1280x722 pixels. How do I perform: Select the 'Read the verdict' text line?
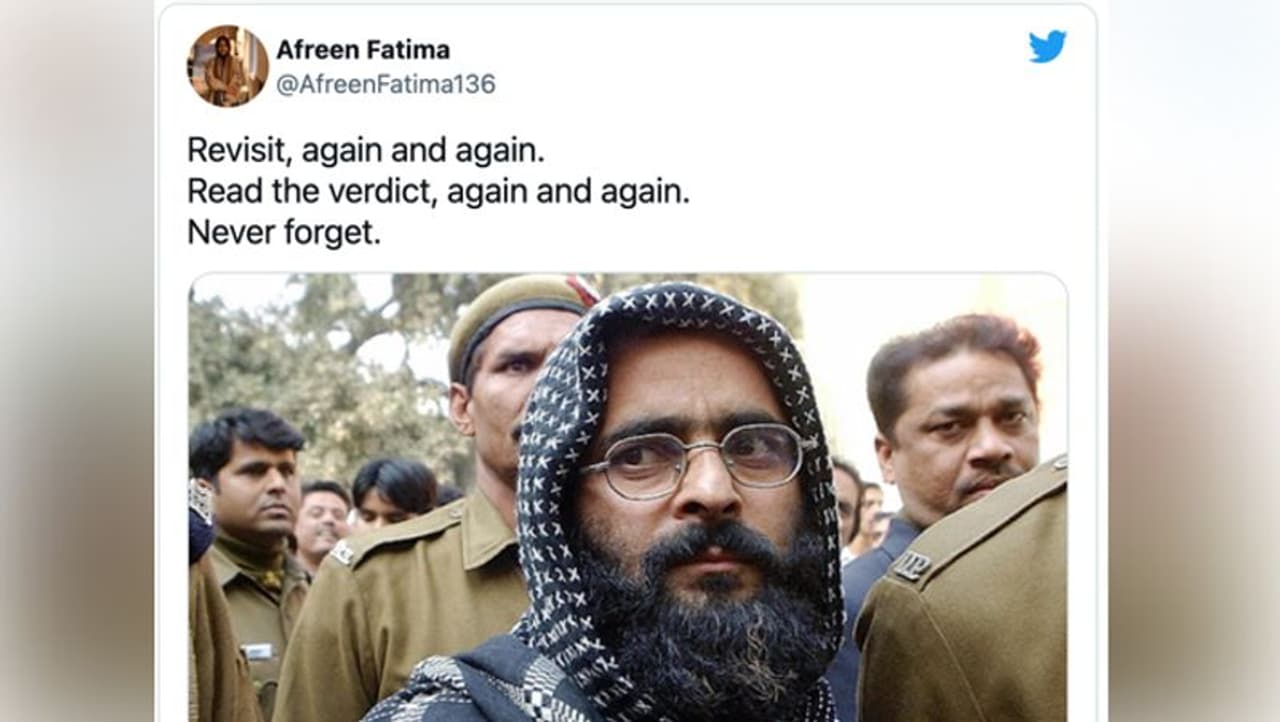point(438,192)
